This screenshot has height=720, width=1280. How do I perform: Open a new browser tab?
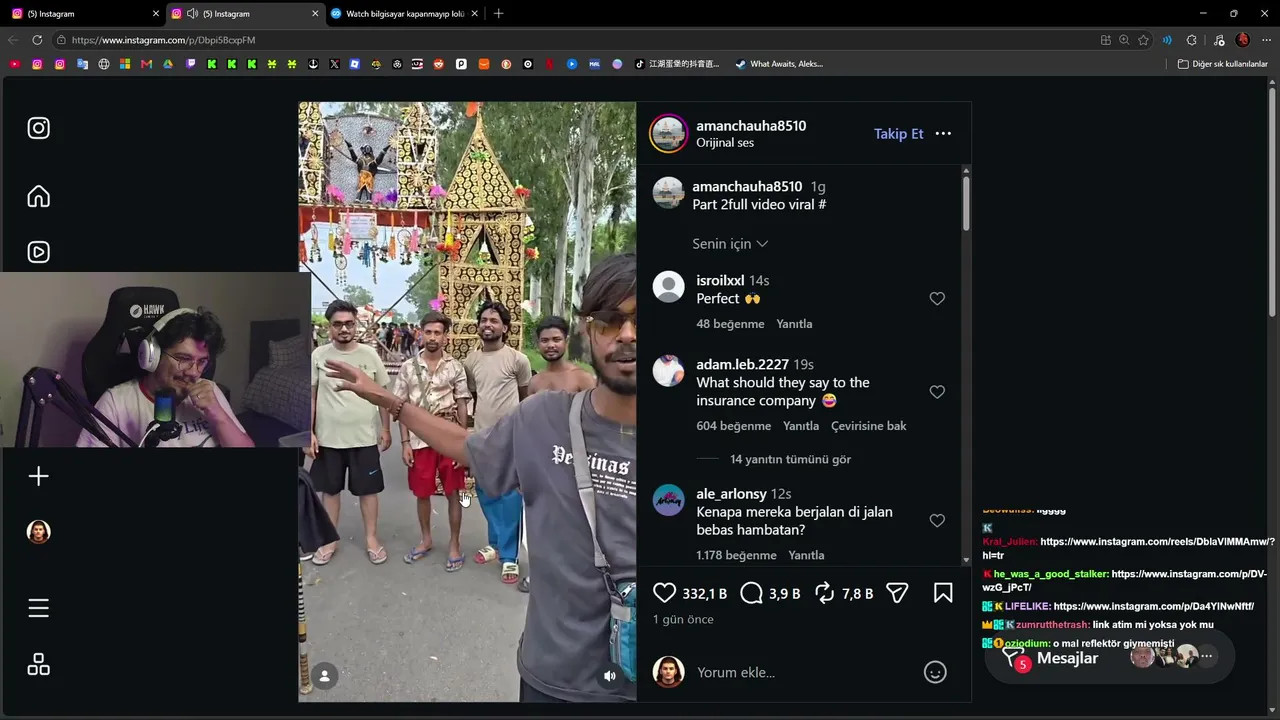tap(498, 14)
